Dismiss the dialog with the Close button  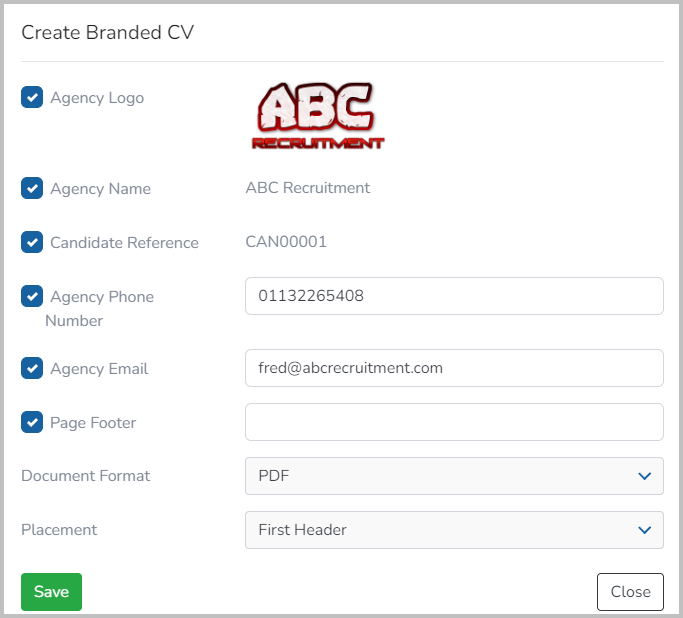(630, 592)
